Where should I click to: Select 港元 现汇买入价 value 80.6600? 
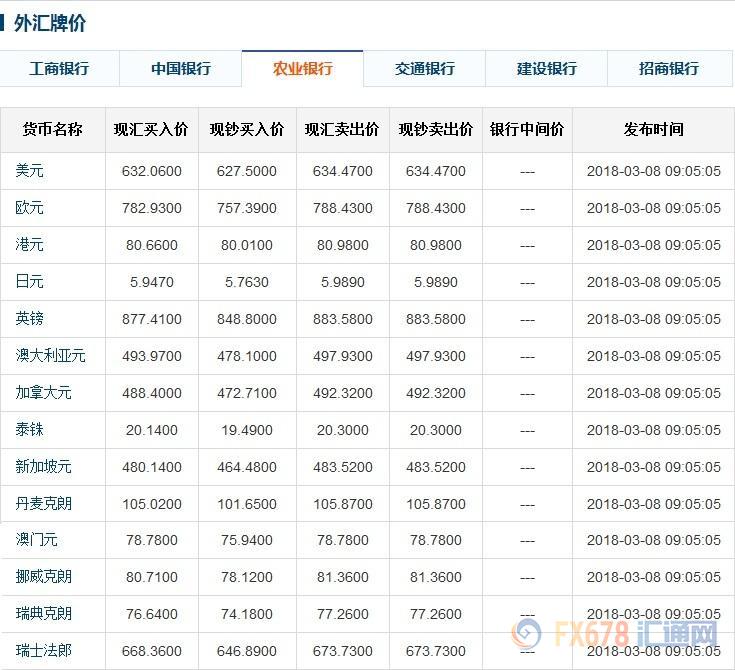click(151, 245)
